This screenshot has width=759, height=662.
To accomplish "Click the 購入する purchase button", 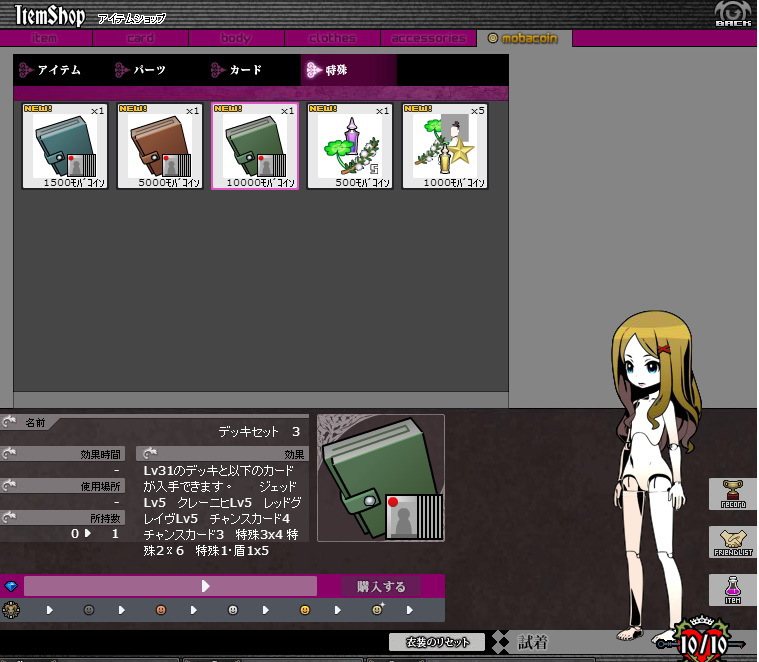I will tap(381, 587).
